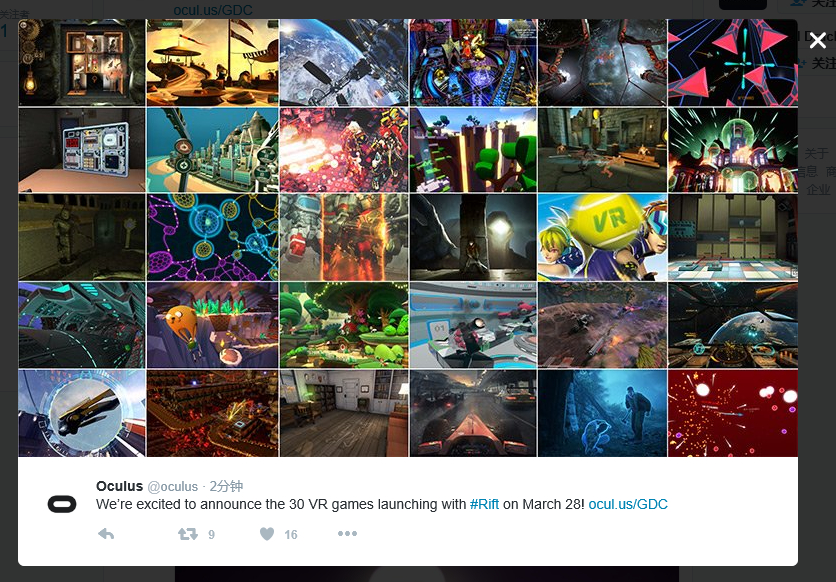Close the photo lightbox overlay
836x582 pixels.
817,39
